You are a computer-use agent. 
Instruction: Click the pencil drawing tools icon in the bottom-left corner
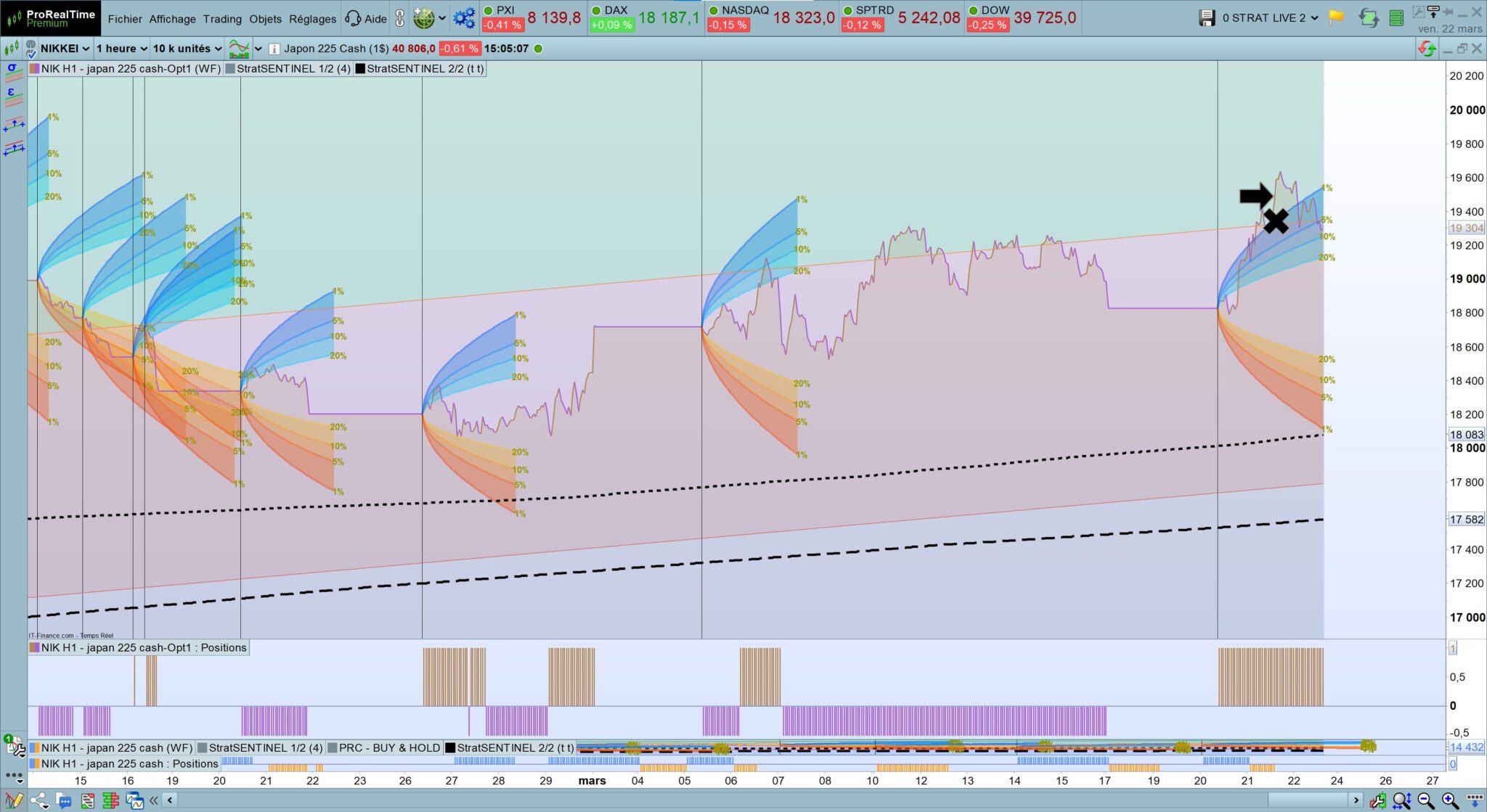tap(14, 801)
